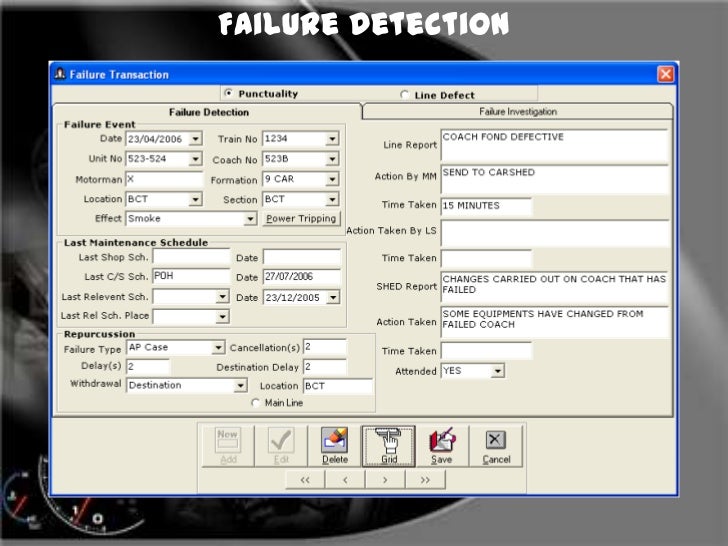Go to previous record with < button

click(345, 480)
